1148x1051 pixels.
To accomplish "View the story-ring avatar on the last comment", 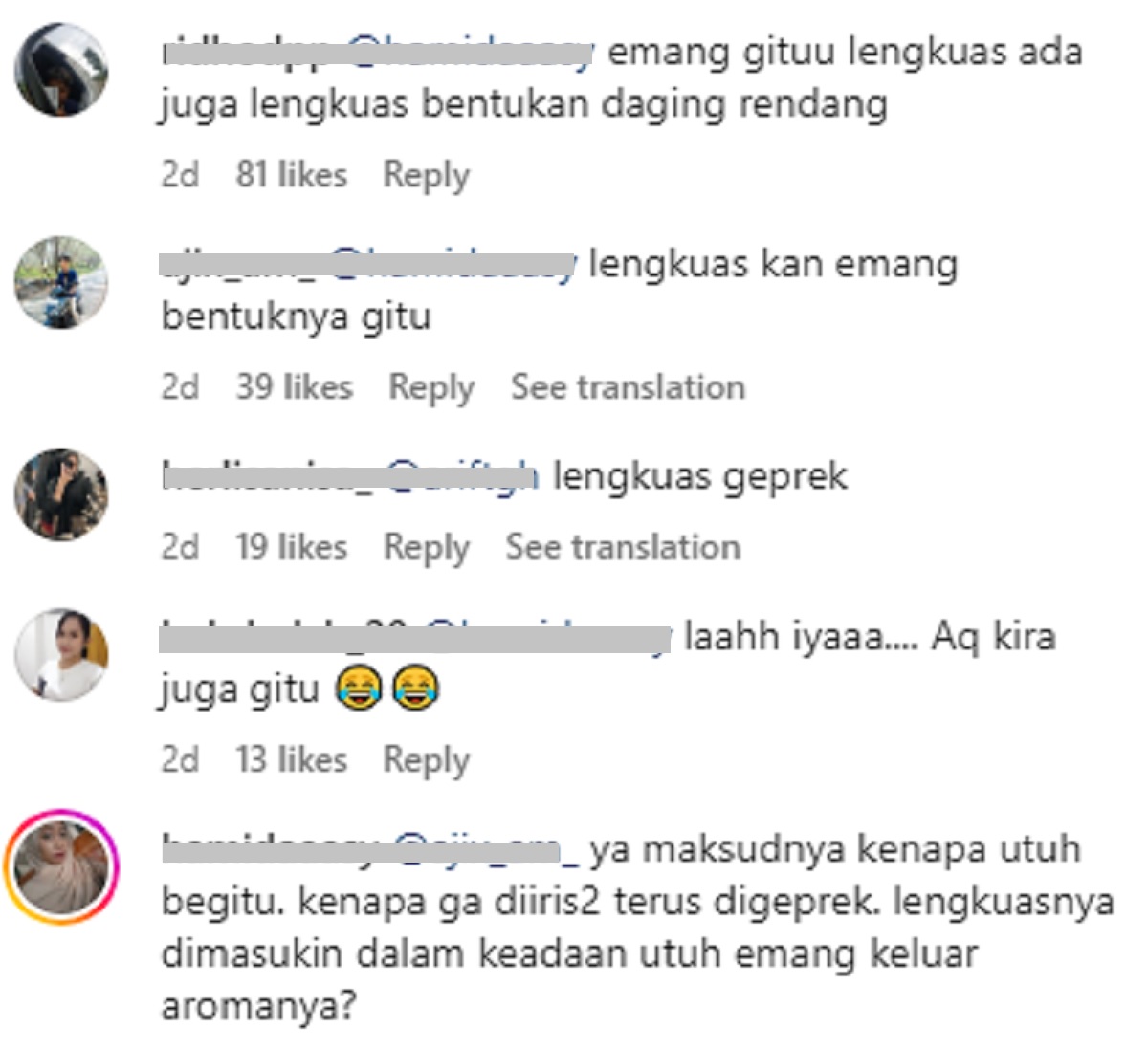I will tap(61, 866).
